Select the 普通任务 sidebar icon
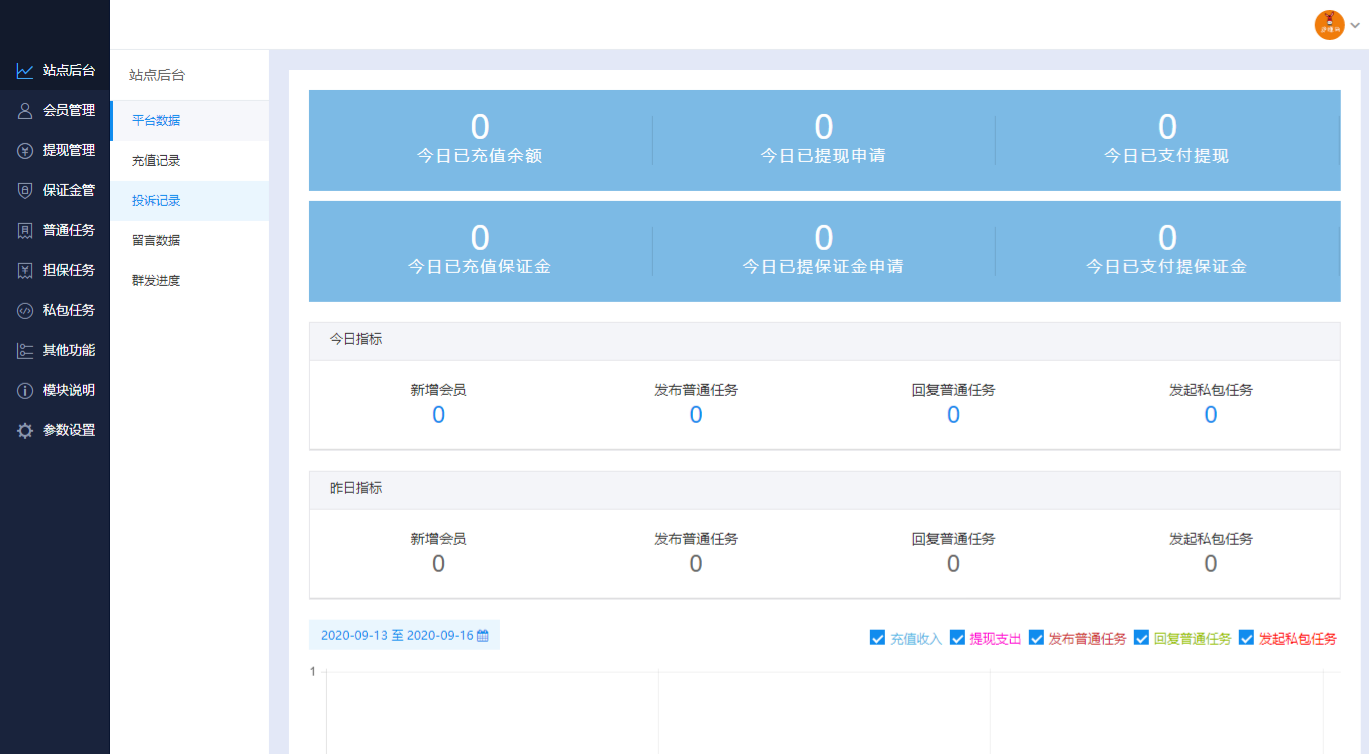 pyautogui.click(x=24, y=229)
